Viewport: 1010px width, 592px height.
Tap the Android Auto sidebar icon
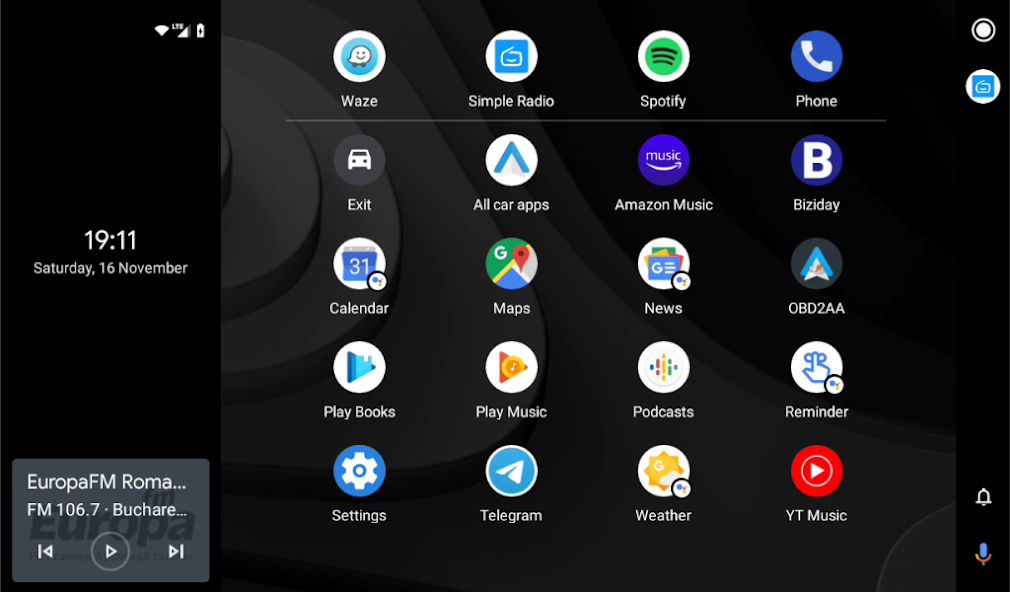pyautogui.click(x=982, y=87)
